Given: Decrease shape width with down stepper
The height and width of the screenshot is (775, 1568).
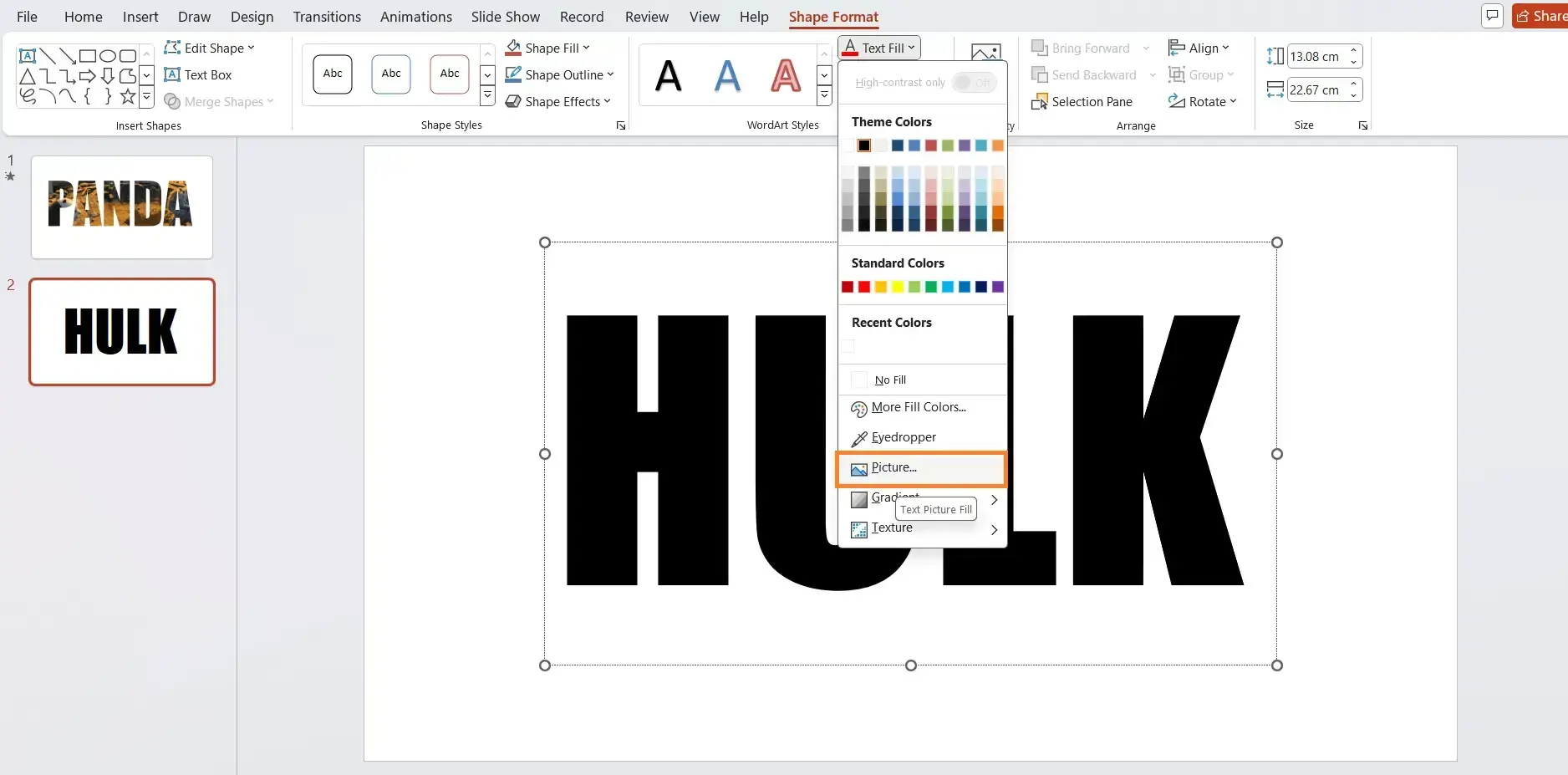Looking at the screenshot, I should (x=1353, y=95).
